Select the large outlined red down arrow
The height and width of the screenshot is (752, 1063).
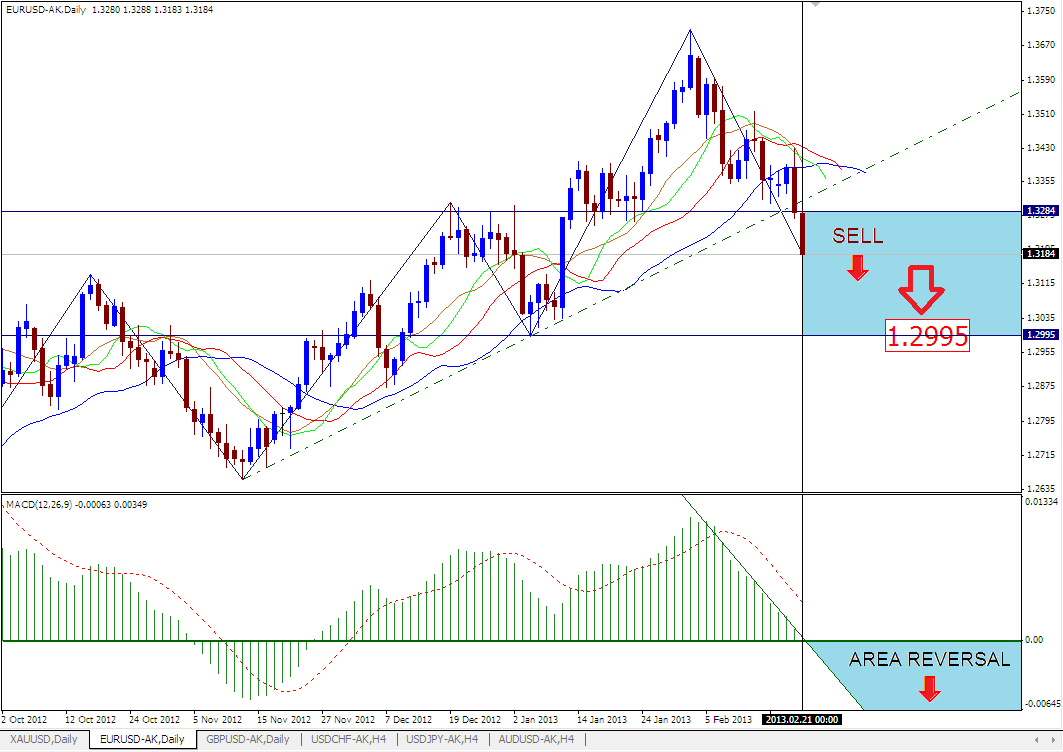pyautogui.click(x=921, y=291)
